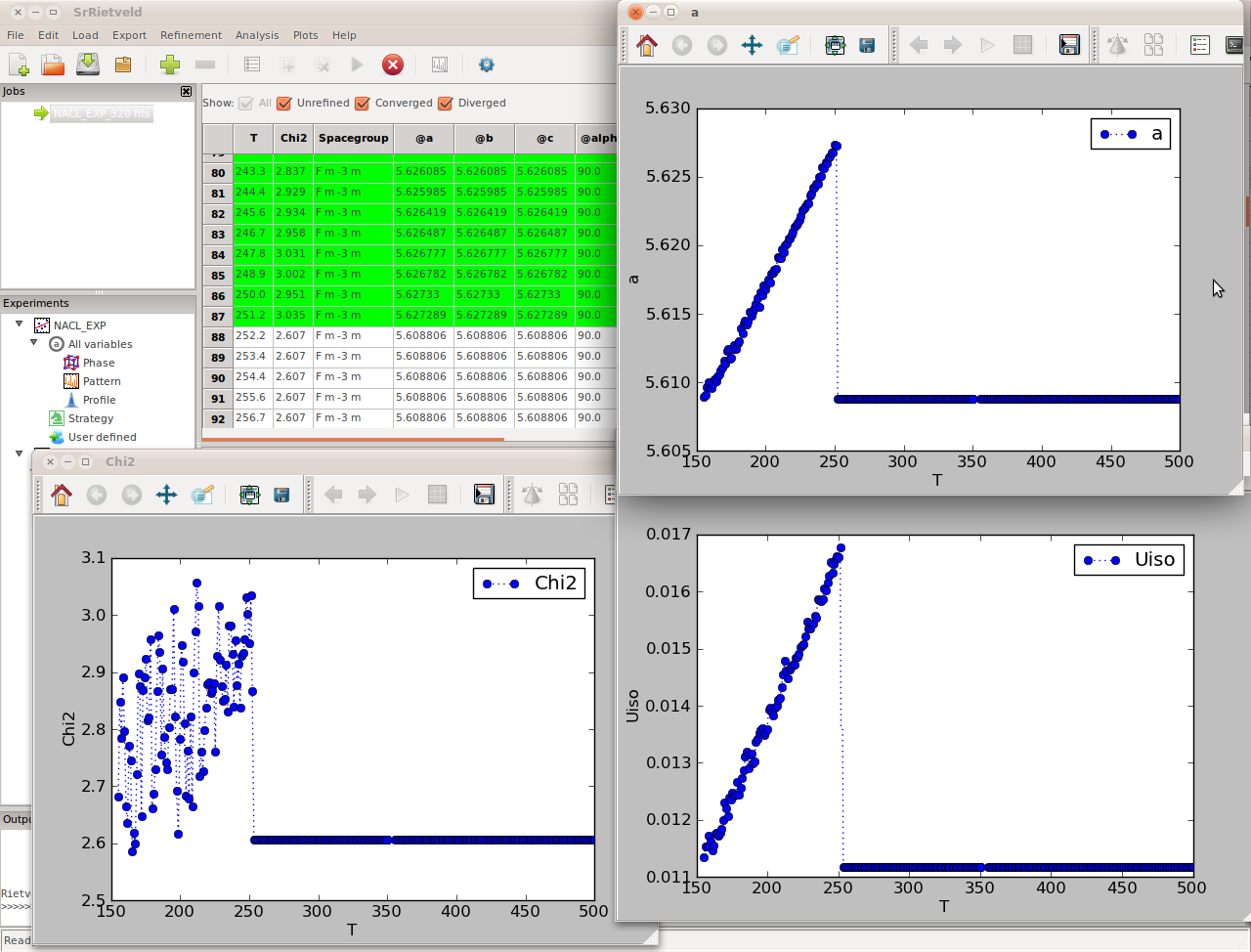Select the Phase item in Experiments tree
1251x952 pixels.
[99, 363]
